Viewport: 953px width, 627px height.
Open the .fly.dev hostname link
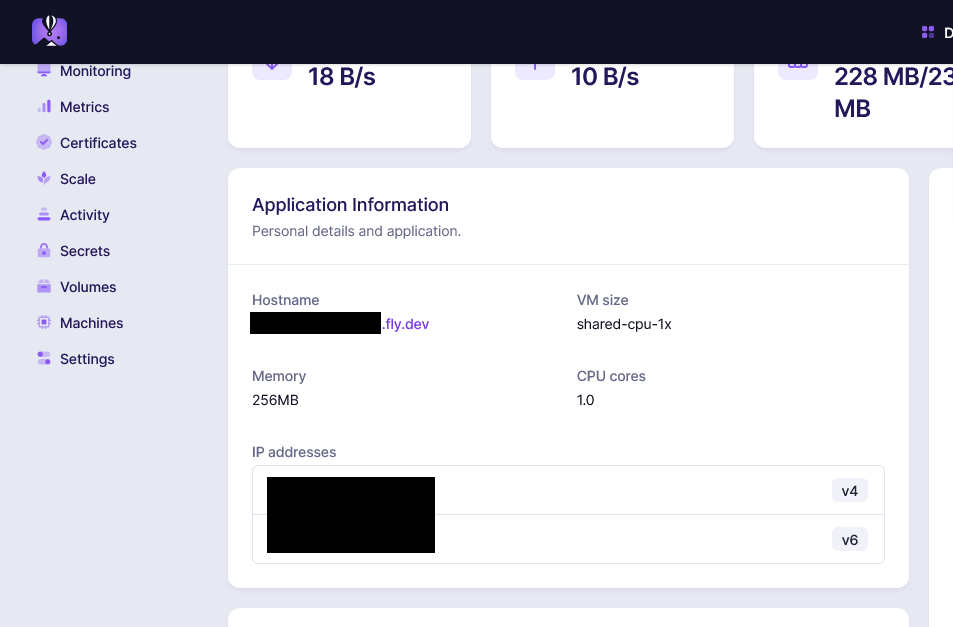(406, 324)
